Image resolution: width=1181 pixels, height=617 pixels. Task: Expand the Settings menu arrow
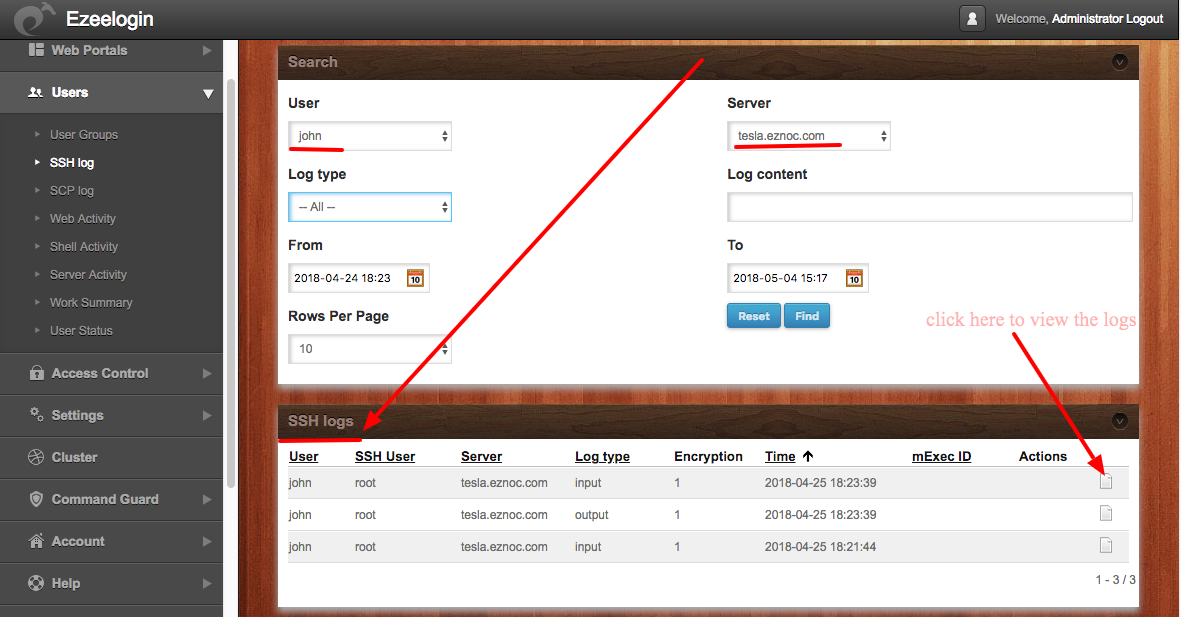click(207, 415)
